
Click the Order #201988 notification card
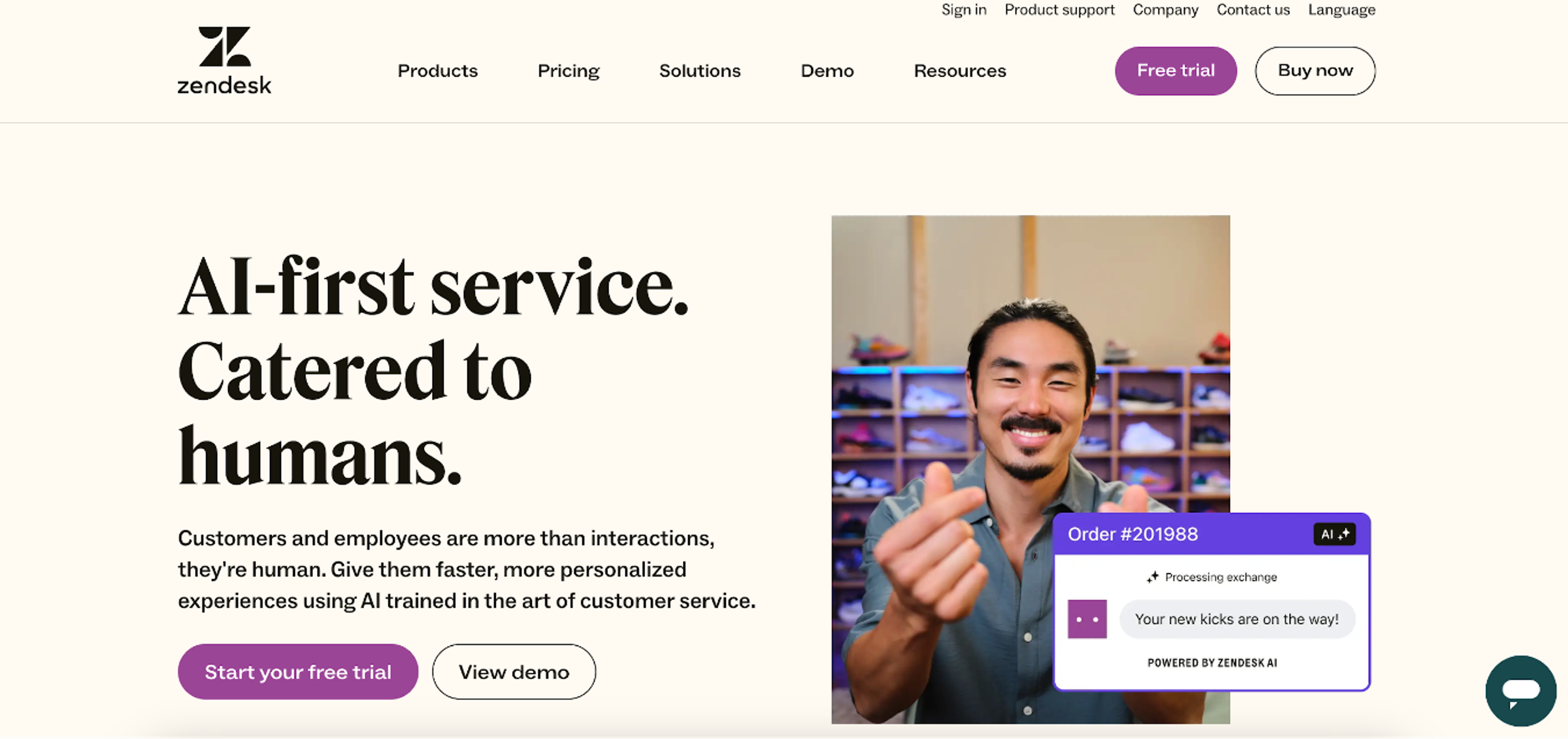point(1211,603)
